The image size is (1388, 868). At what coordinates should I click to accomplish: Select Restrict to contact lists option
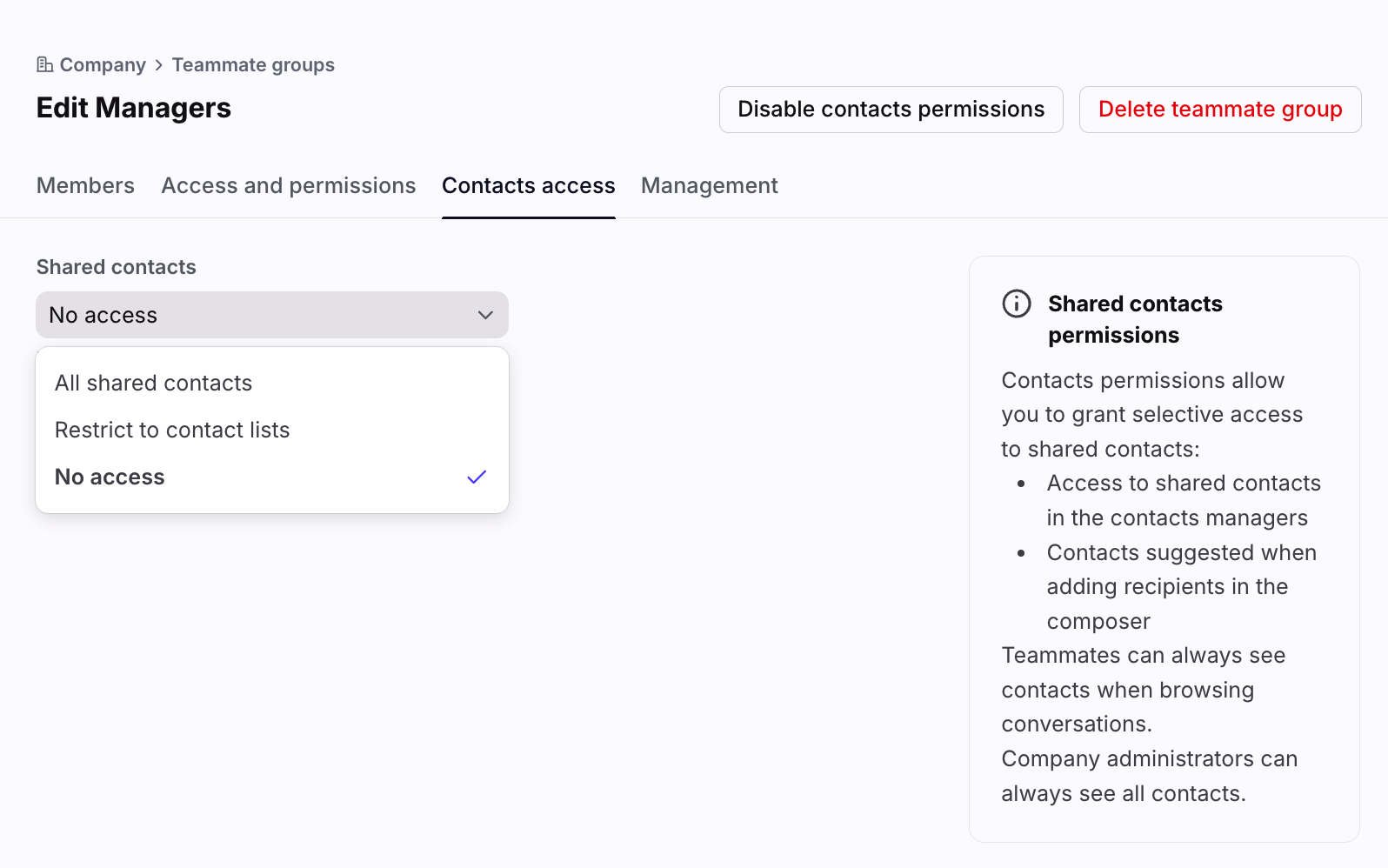coord(172,431)
